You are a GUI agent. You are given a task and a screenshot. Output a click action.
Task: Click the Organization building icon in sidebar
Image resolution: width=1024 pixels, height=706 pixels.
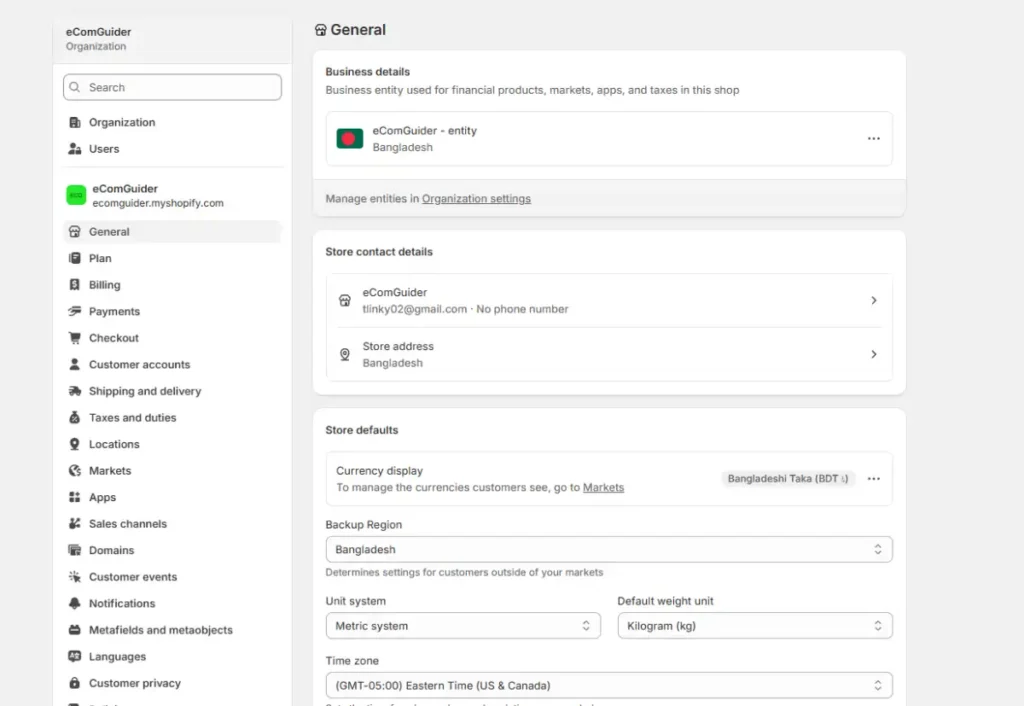pyautogui.click(x=74, y=122)
